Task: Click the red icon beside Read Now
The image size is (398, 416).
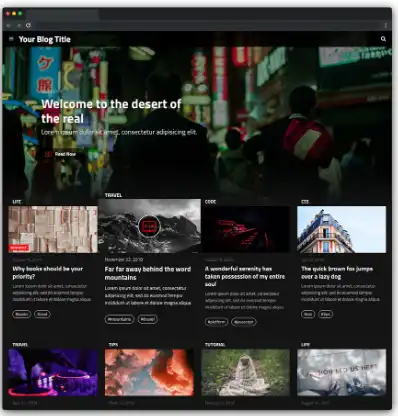Action: (49, 154)
